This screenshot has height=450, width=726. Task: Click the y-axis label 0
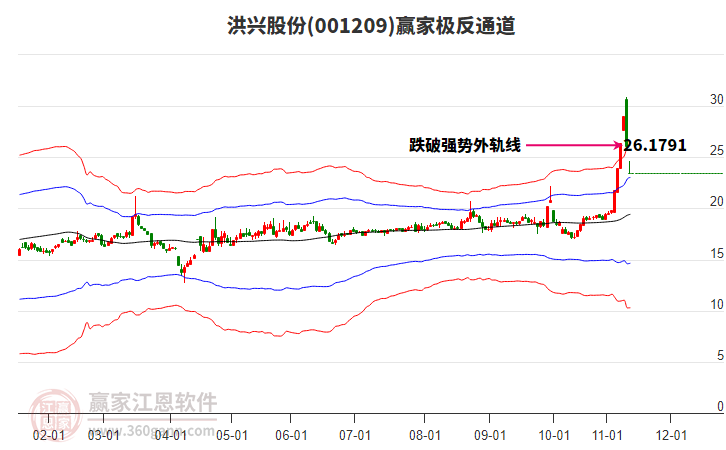pyautogui.click(x=720, y=406)
